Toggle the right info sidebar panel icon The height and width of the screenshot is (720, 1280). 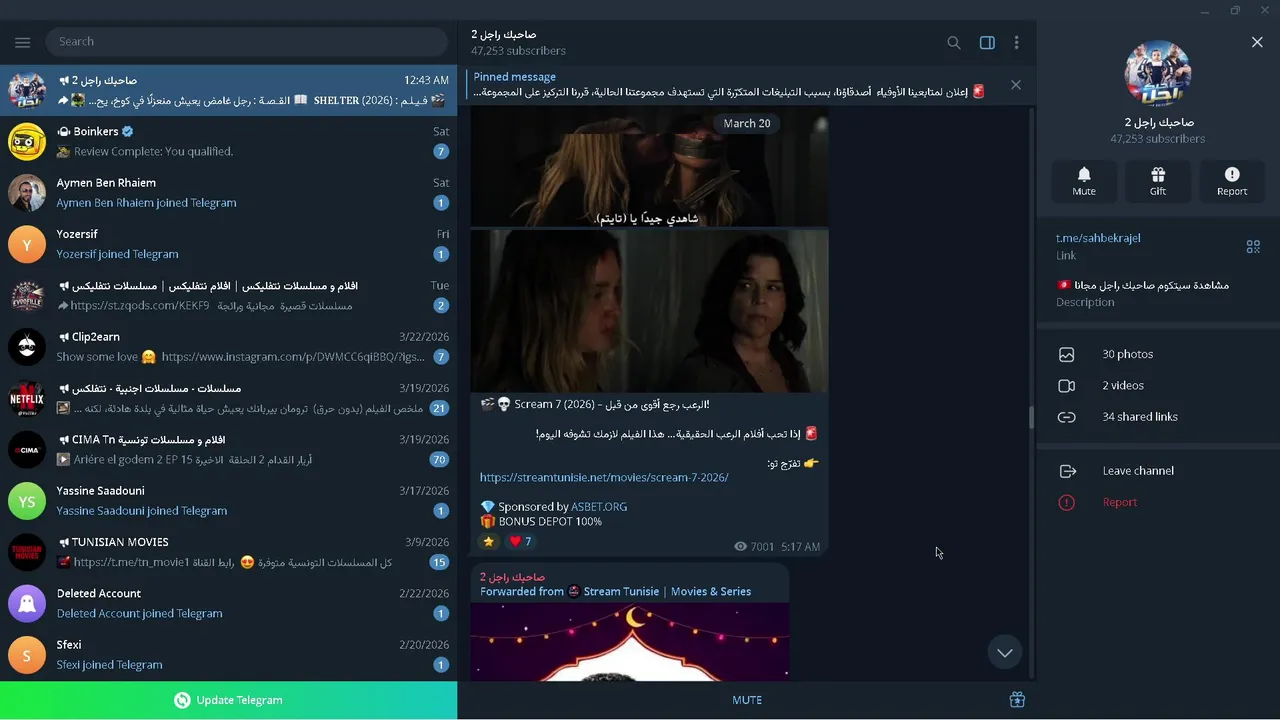987,43
